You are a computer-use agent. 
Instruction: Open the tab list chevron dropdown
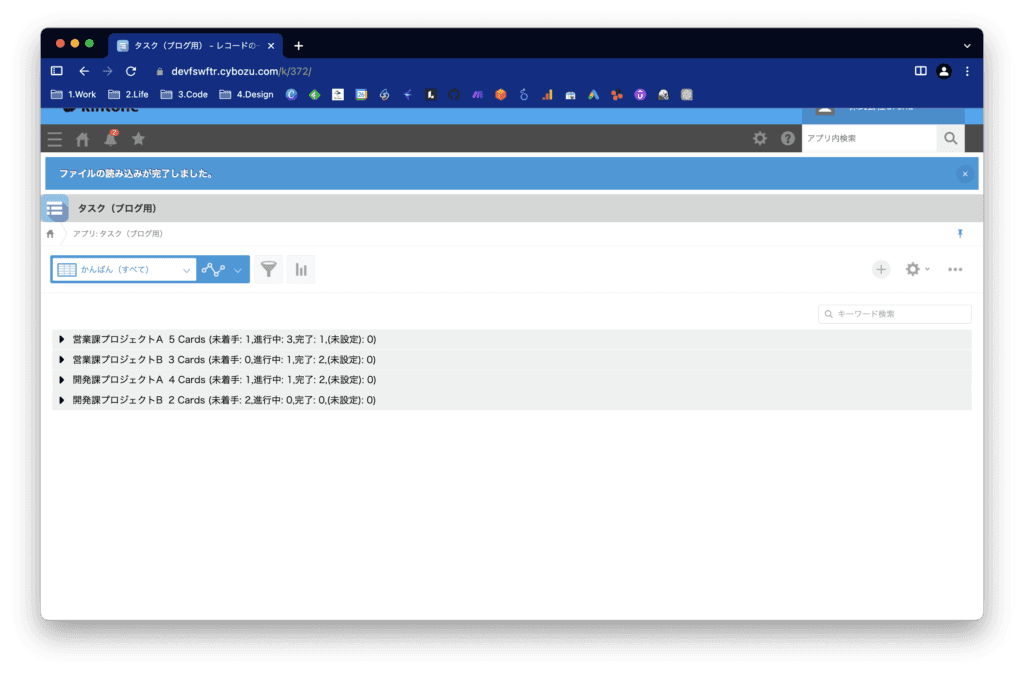[x=967, y=46]
